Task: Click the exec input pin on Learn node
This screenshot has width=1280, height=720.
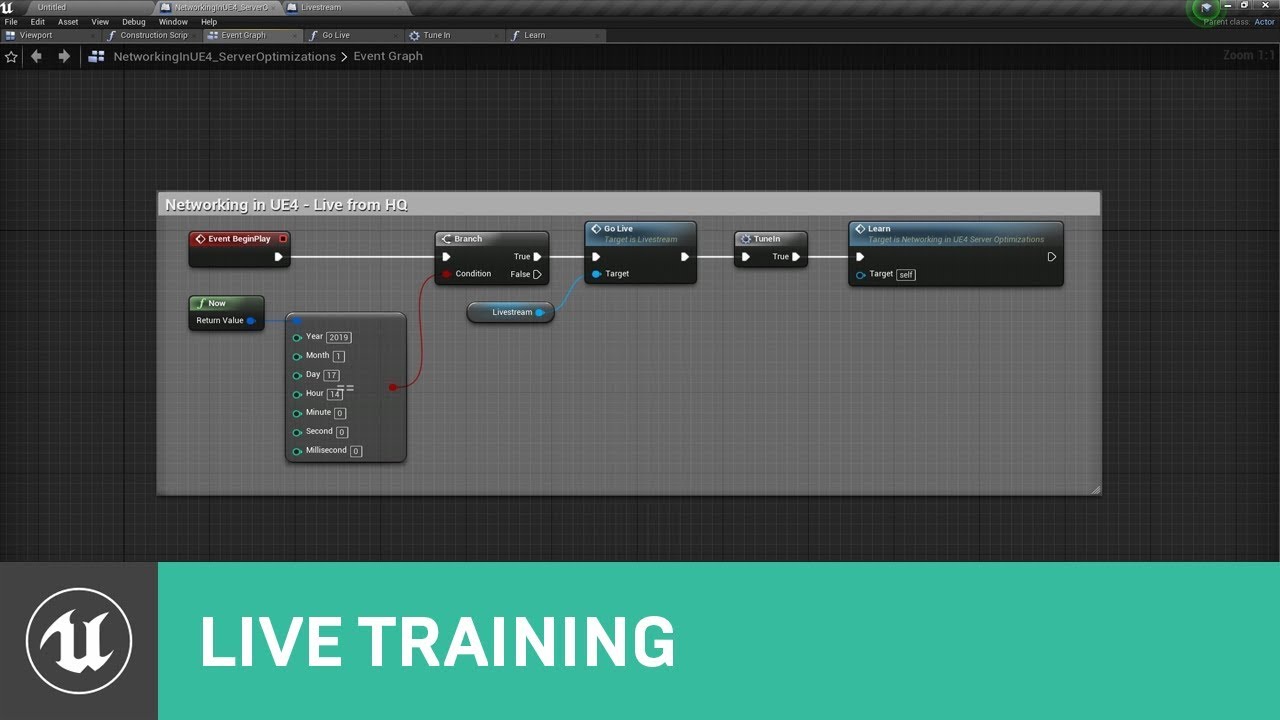Action: (860, 257)
